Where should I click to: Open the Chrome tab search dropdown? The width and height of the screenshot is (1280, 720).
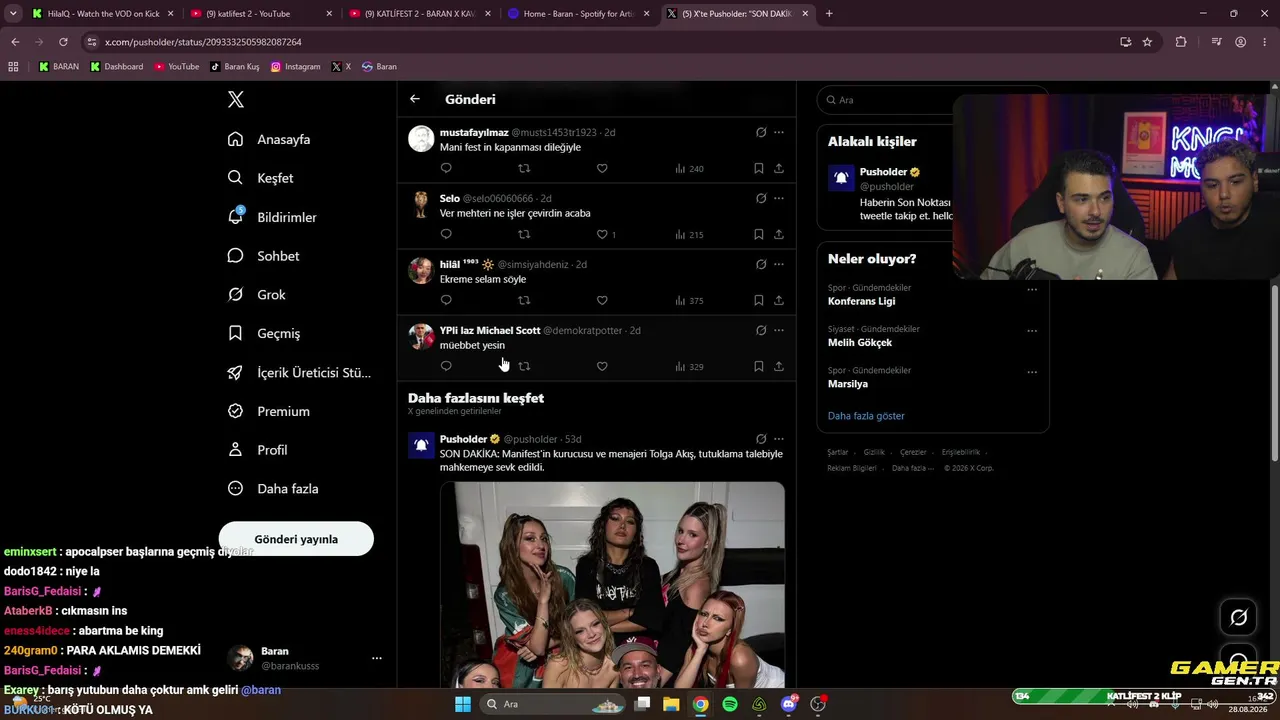point(13,14)
